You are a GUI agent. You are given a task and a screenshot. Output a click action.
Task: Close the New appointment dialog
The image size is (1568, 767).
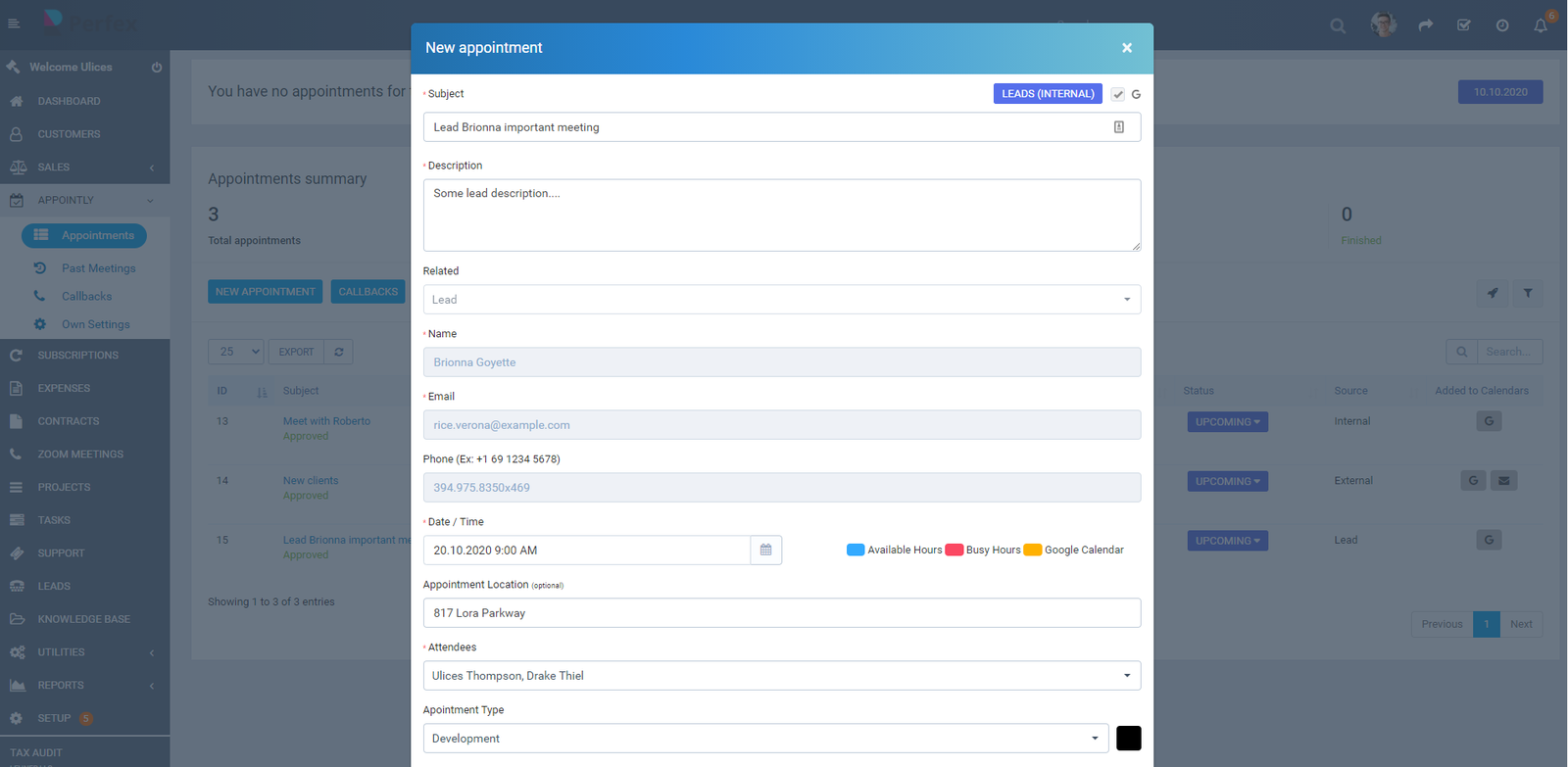[x=1126, y=48]
